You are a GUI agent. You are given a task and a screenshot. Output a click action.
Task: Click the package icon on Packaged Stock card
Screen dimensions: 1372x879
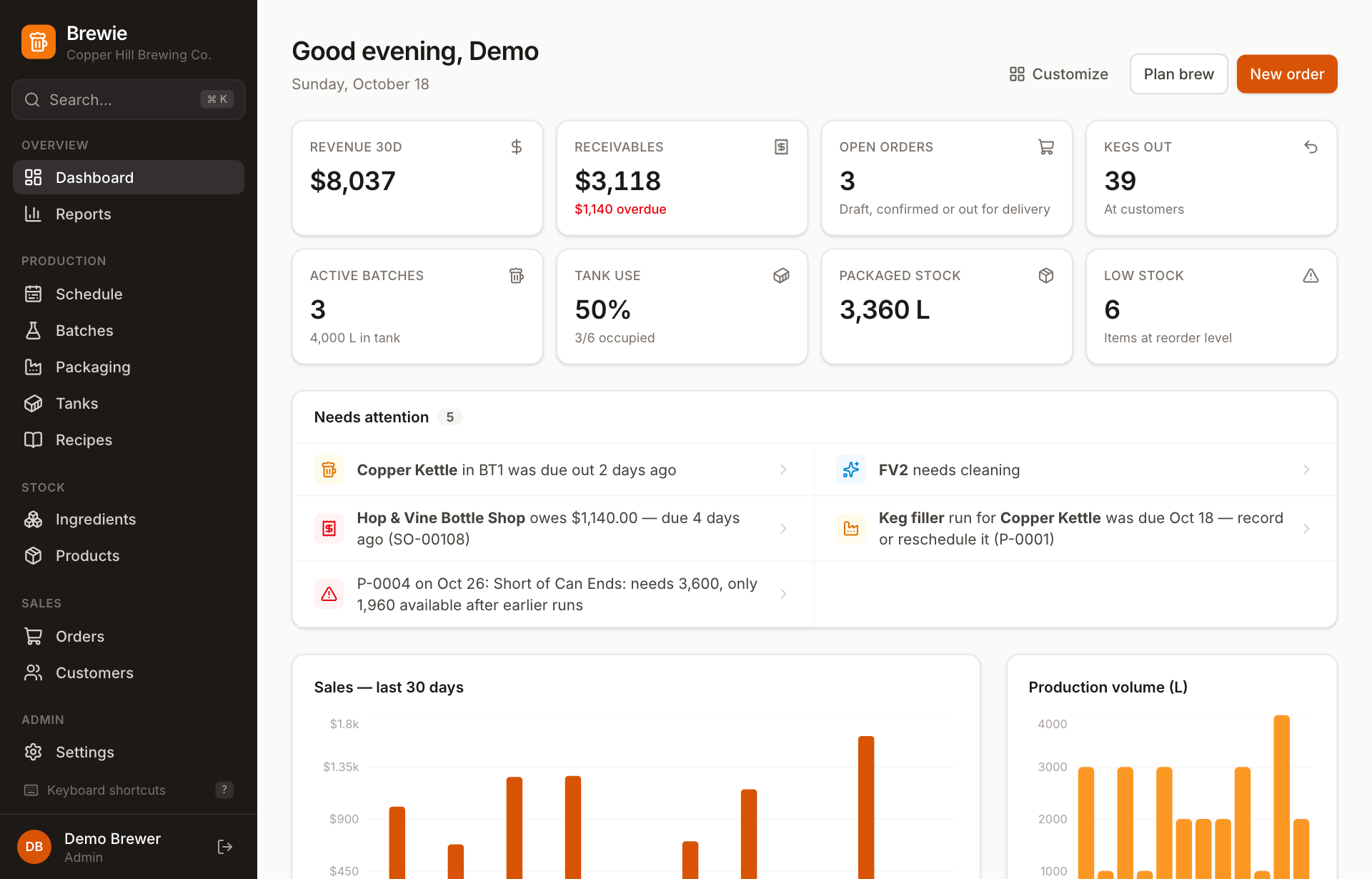[1046, 276]
